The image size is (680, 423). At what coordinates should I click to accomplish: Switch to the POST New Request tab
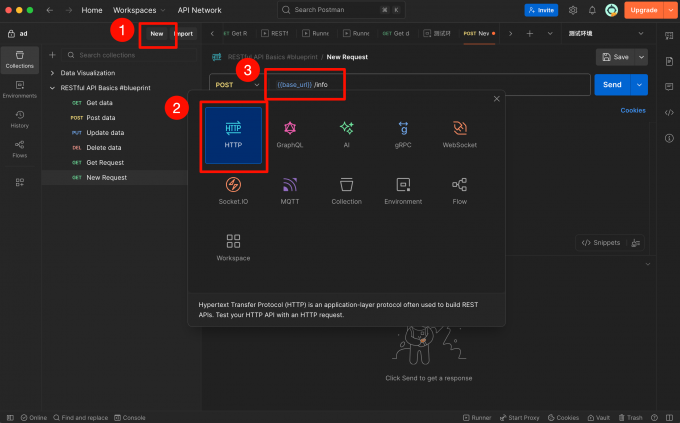(x=479, y=33)
